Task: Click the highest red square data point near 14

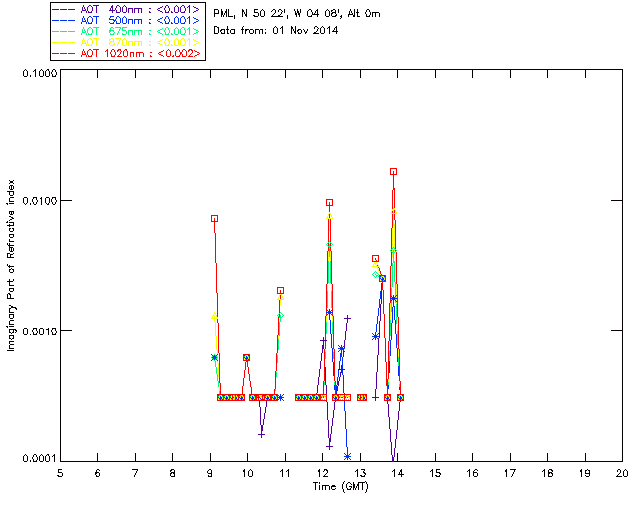Action: tap(394, 171)
